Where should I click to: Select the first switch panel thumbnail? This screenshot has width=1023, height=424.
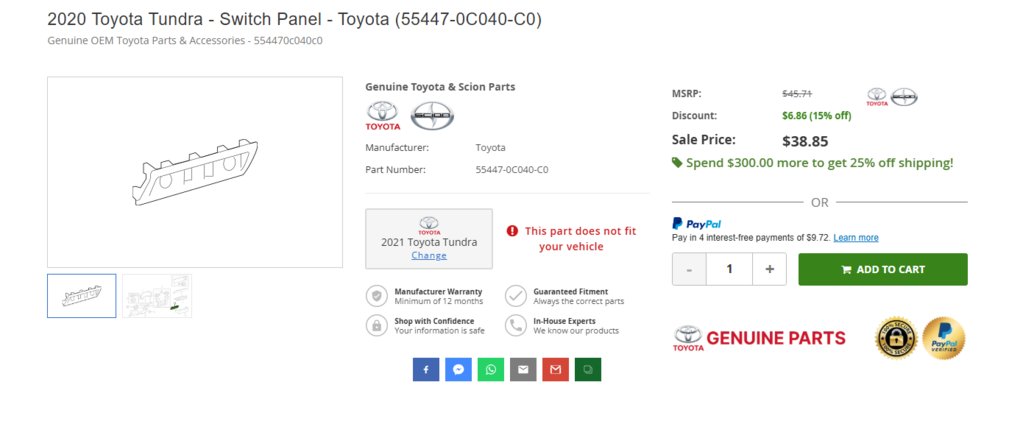point(82,295)
